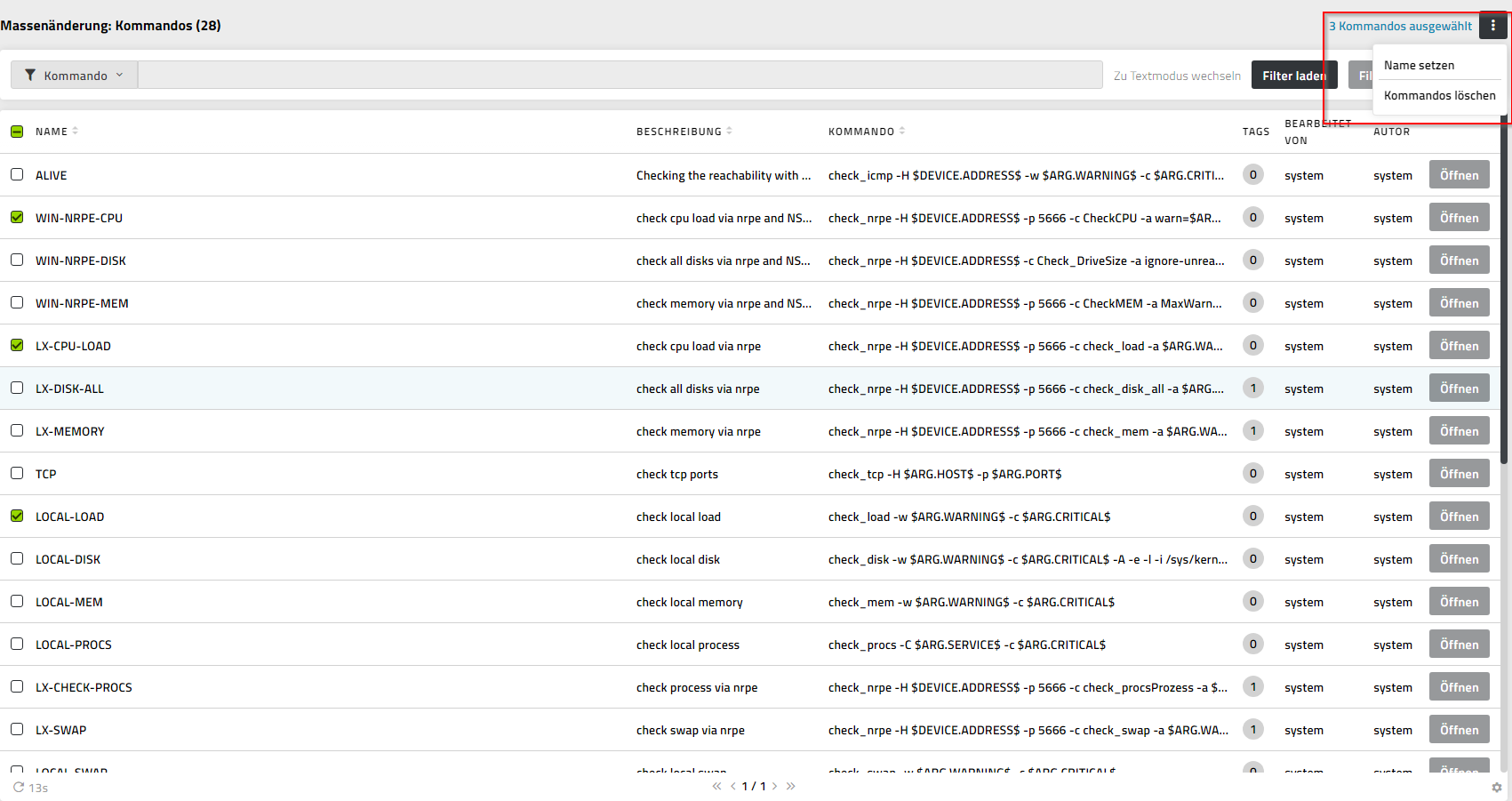Click the check_procs command text
Viewport: 1512px width, 801px height.
[x=967, y=645]
